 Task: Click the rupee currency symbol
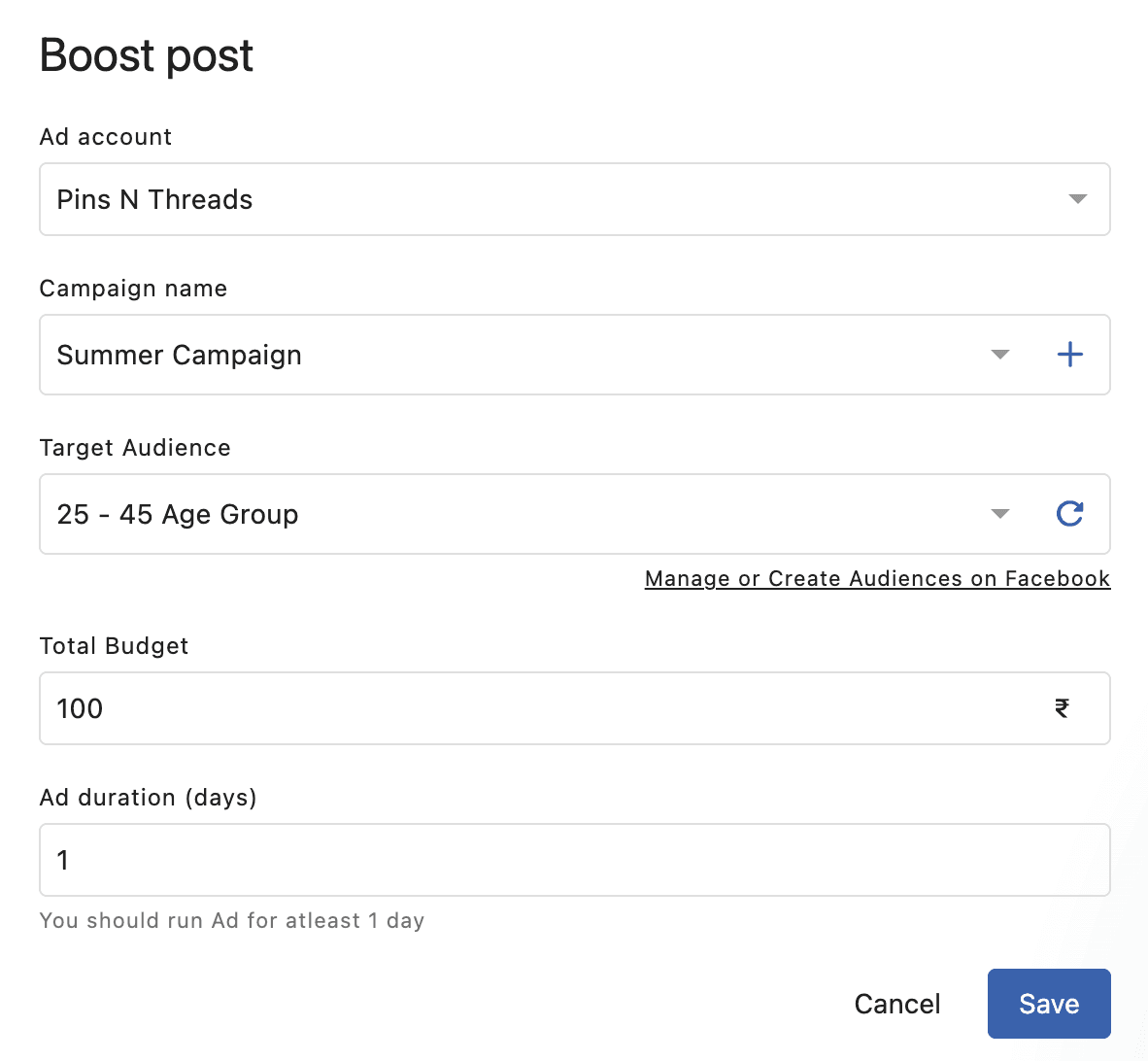(1062, 708)
